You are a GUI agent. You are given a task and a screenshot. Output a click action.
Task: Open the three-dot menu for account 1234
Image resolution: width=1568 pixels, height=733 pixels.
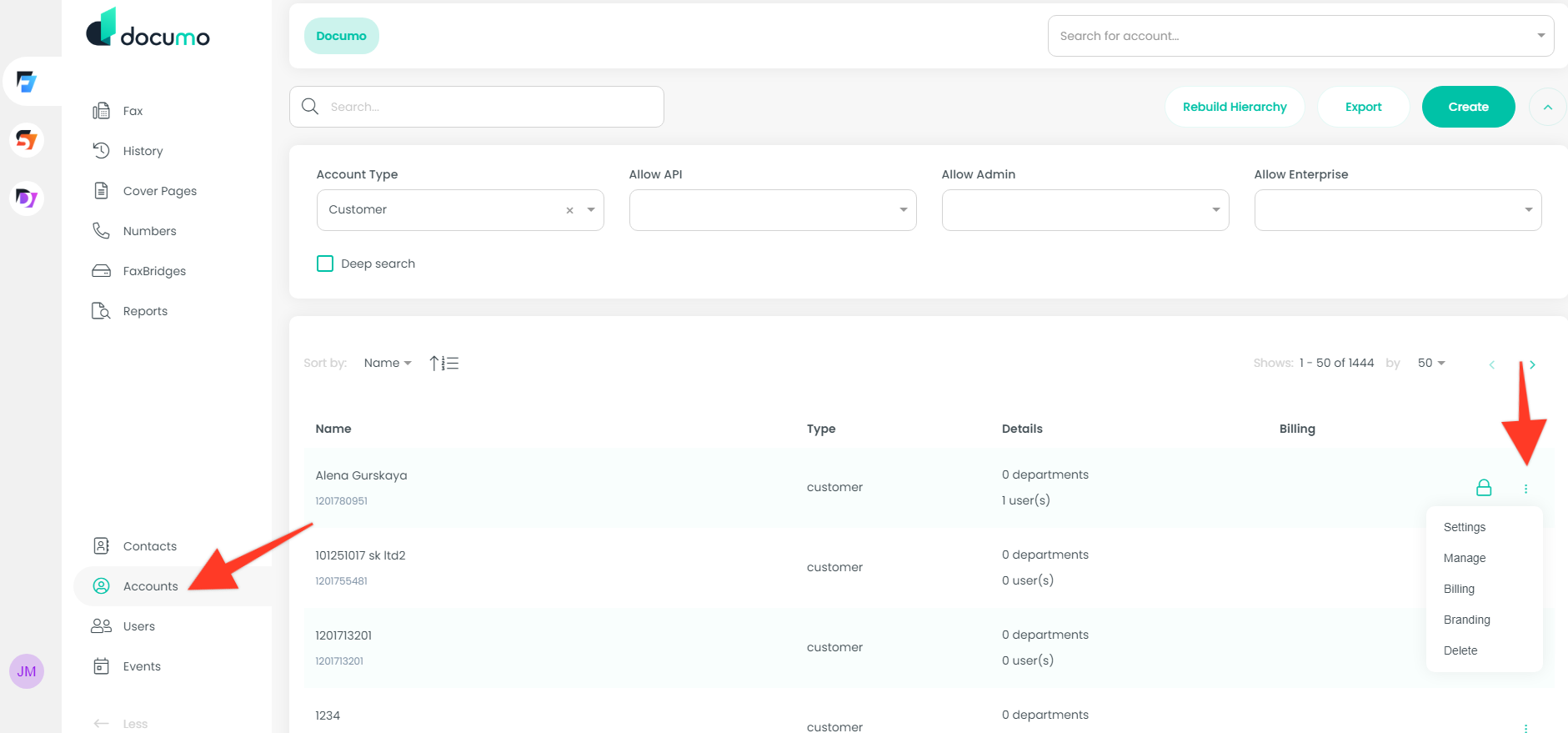click(x=1526, y=727)
